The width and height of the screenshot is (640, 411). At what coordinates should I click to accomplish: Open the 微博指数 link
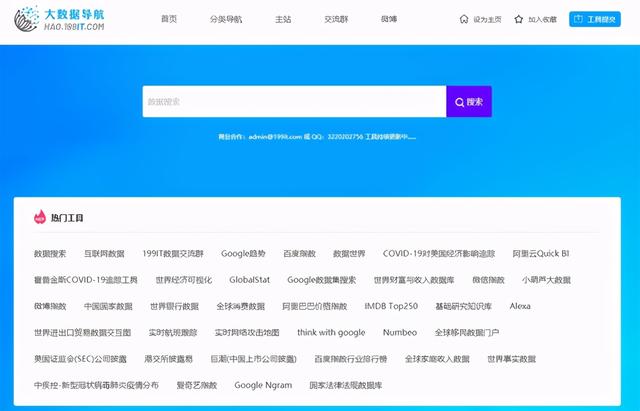click(50, 306)
